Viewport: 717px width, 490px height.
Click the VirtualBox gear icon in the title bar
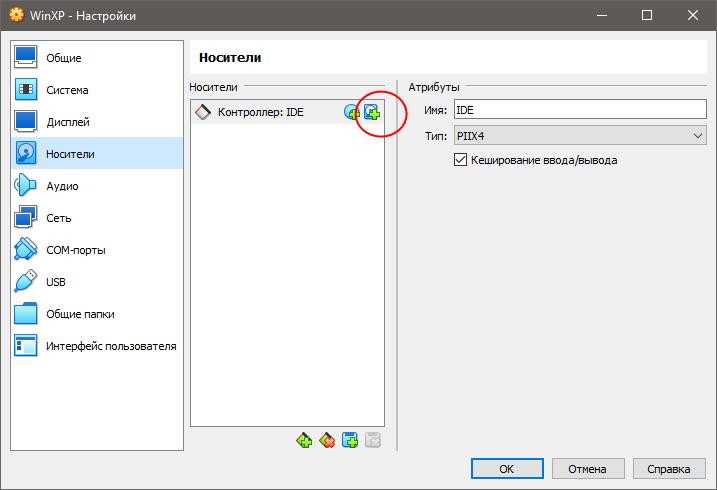[16, 15]
